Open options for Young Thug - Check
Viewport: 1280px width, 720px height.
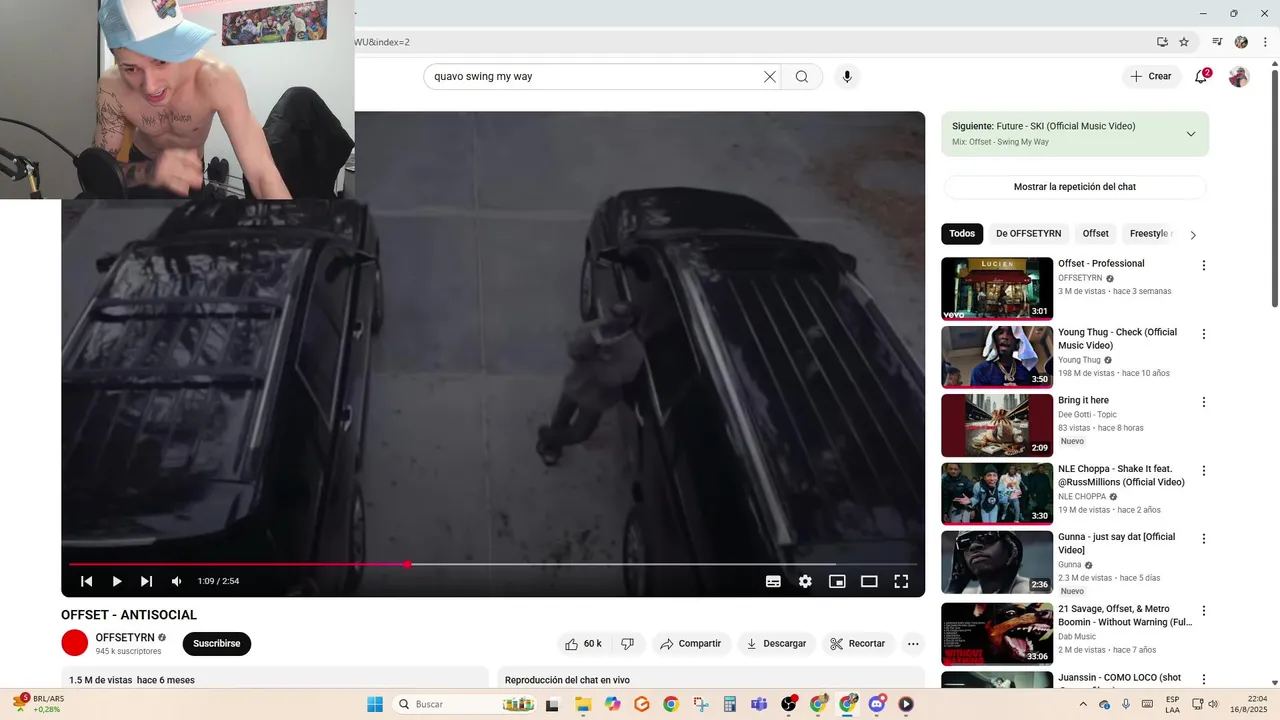(1204, 334)
